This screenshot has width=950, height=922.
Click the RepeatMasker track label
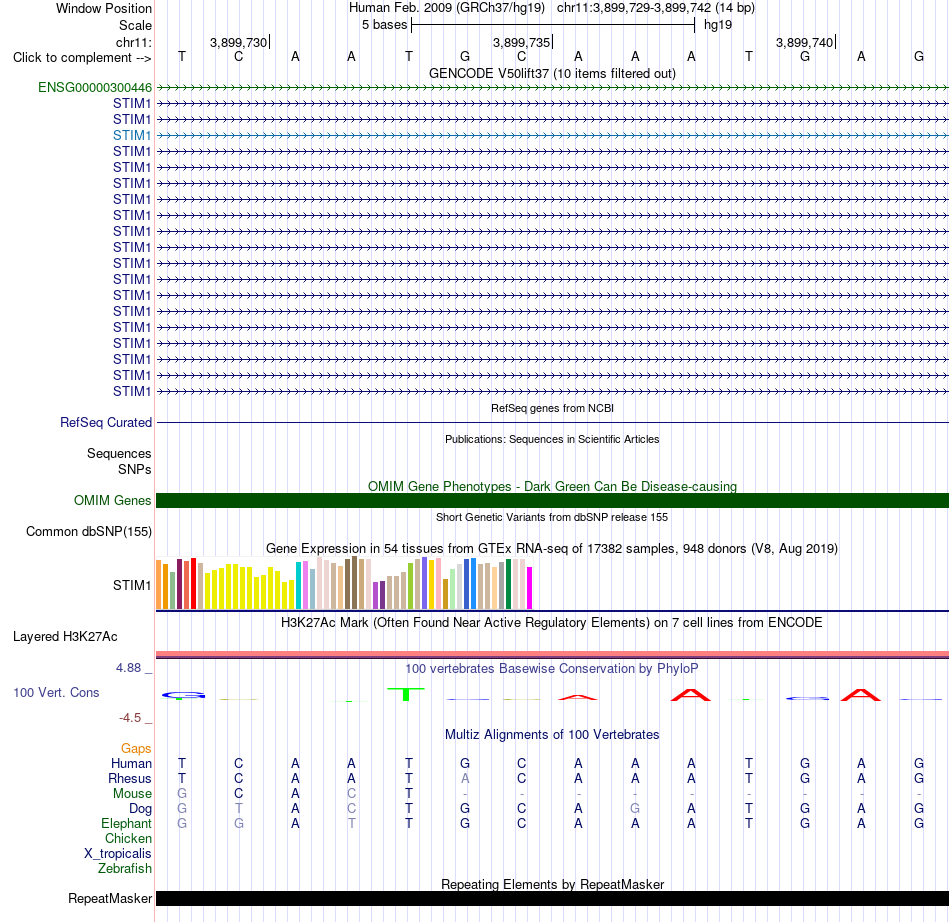pyautogui.click(x=110, y=898)
